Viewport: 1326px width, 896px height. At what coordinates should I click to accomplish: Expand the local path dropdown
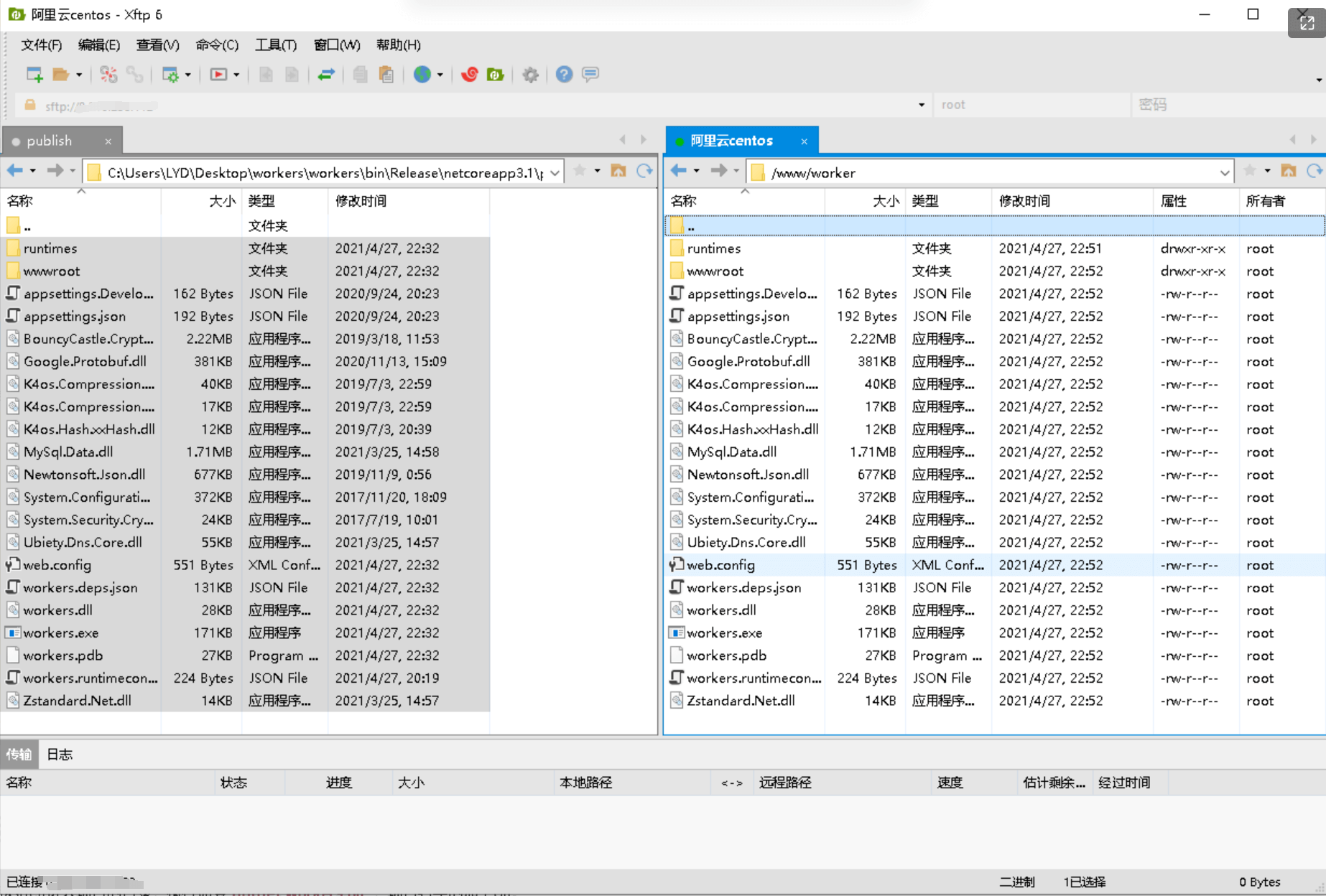pos(555,173)
